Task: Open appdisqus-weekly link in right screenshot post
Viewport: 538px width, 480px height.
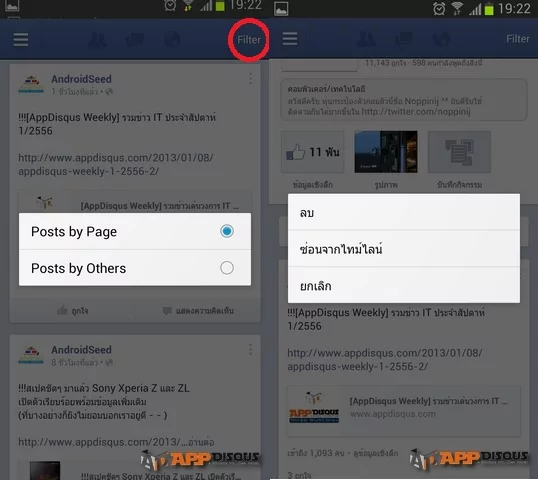Action: click(x=385, y=360)
